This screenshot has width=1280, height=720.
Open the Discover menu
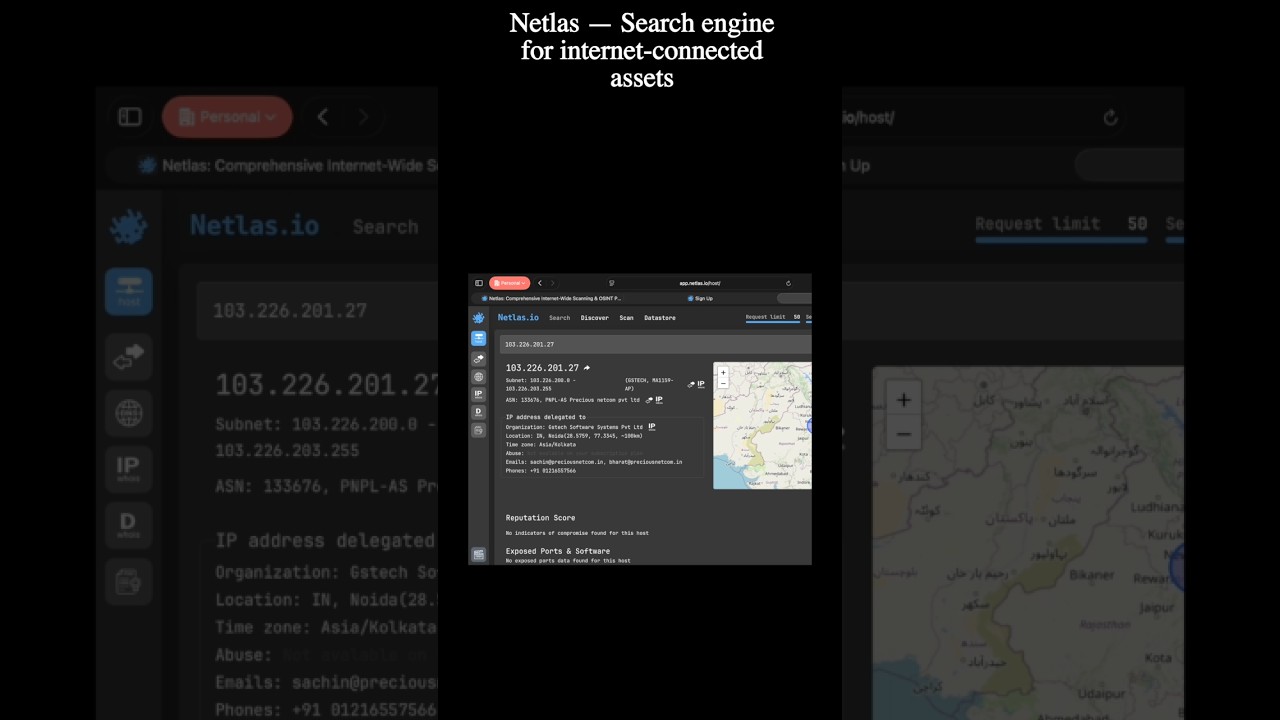pos(595,318)
